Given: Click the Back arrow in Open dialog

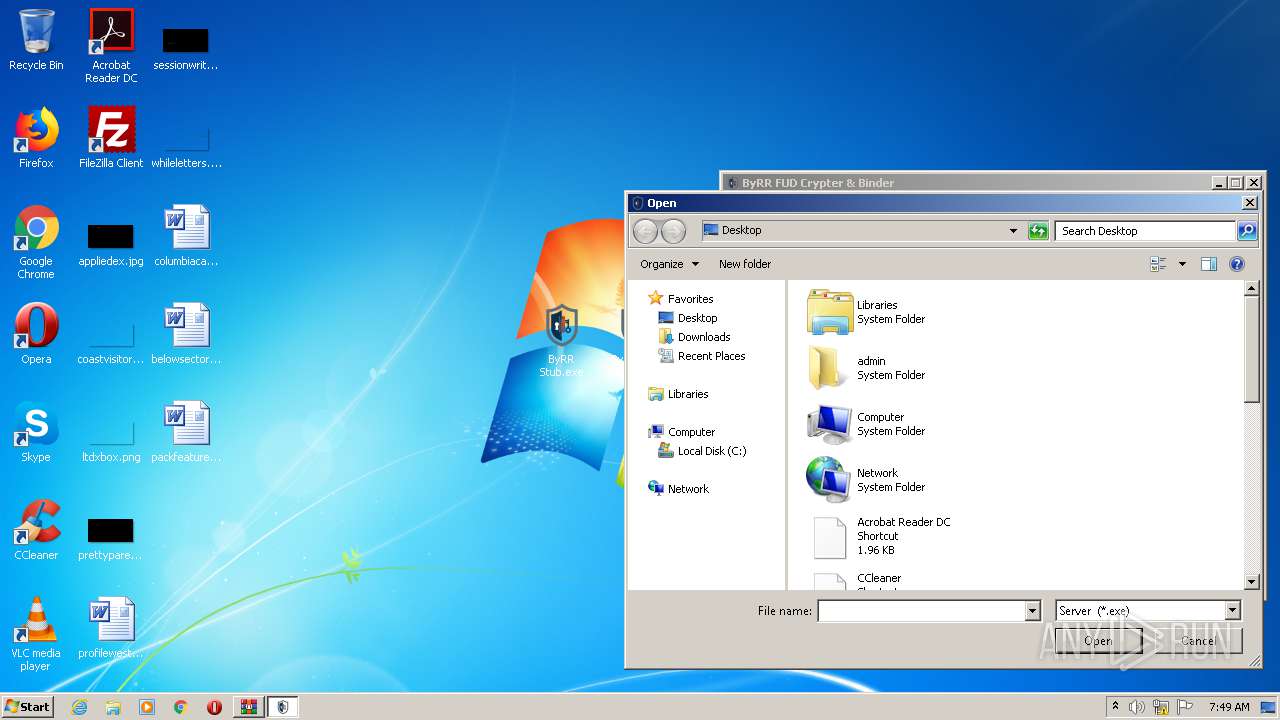Looking at the screenshot, I should [x=646, y=231].
